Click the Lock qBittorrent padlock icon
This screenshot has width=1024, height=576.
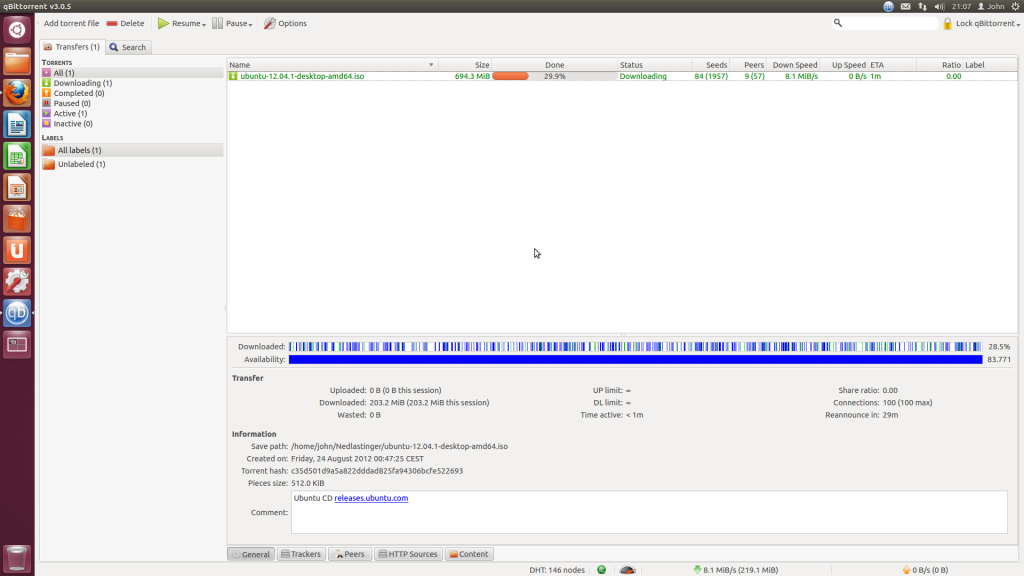(x=947, y=23)
